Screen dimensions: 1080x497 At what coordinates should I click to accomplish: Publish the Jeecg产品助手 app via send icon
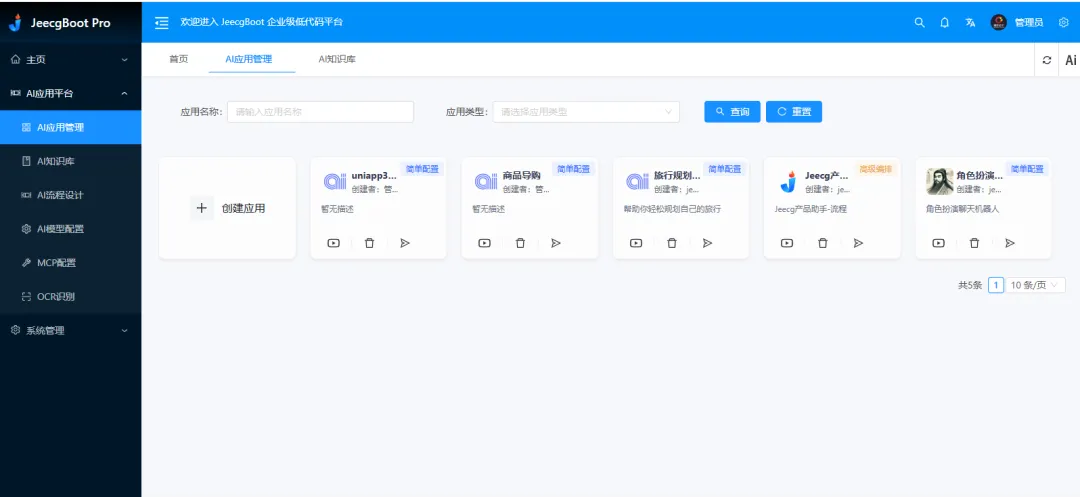coord(858,243)
